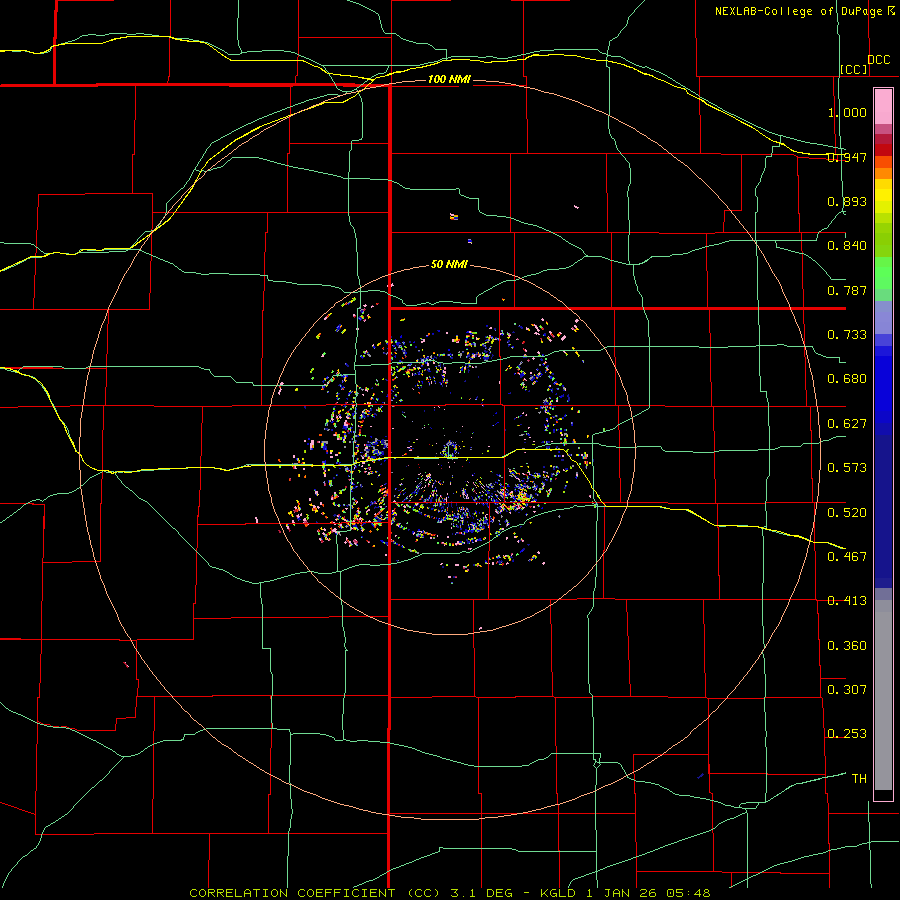Viewport: 900px width, 900px height.
Task: Click the 1 JAN 26 date text
Action: coord(624,893)
